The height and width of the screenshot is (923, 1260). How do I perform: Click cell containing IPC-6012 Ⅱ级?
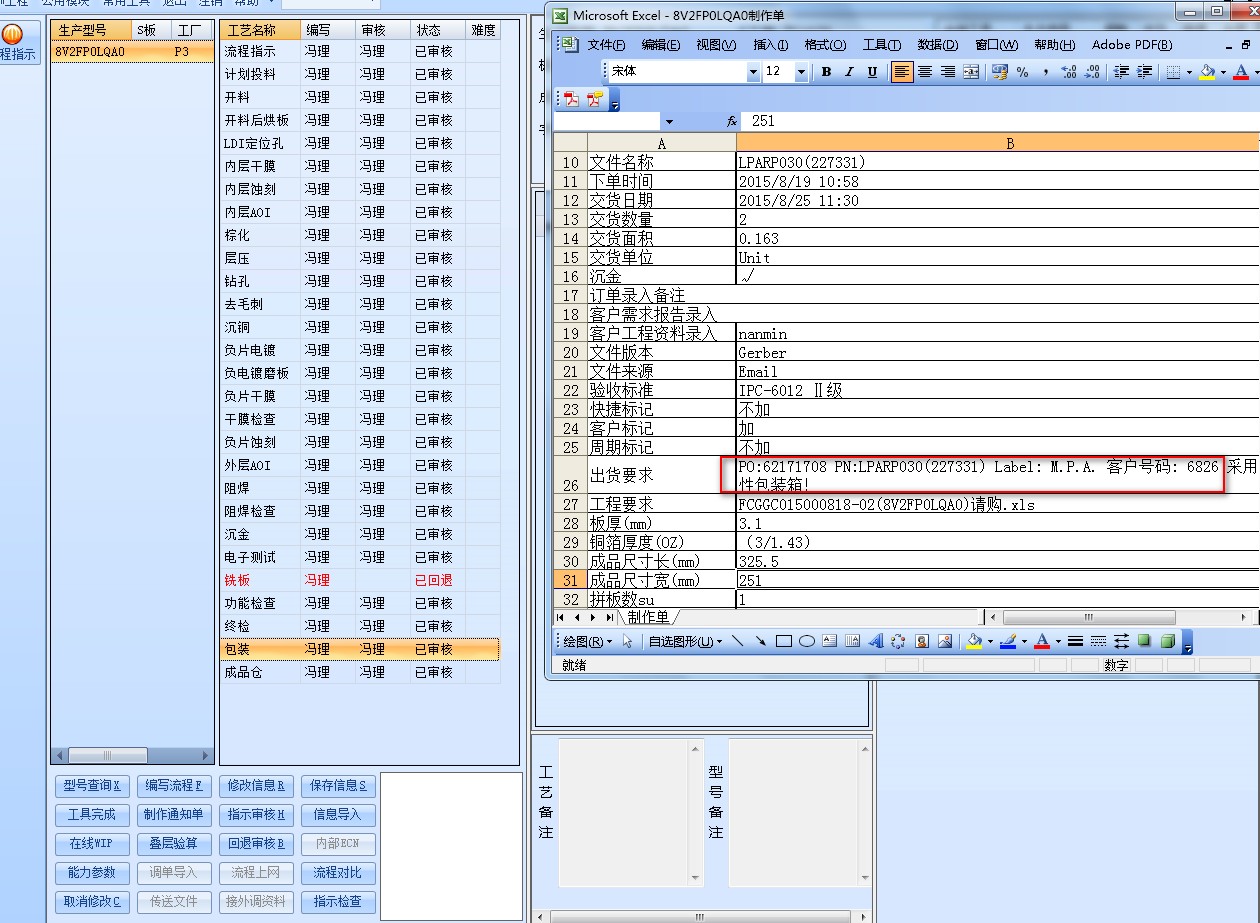997,390
